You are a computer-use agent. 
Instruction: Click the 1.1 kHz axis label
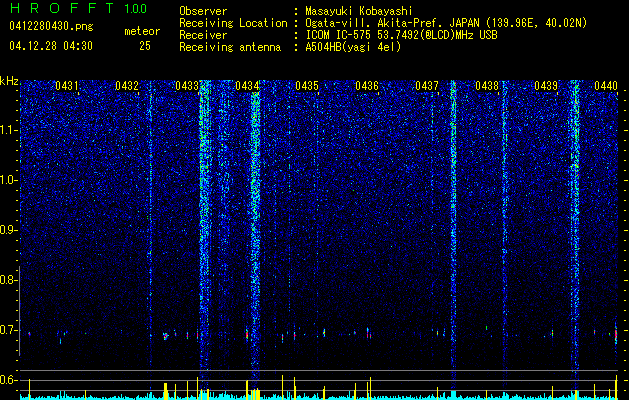click(x=7, y=130)
